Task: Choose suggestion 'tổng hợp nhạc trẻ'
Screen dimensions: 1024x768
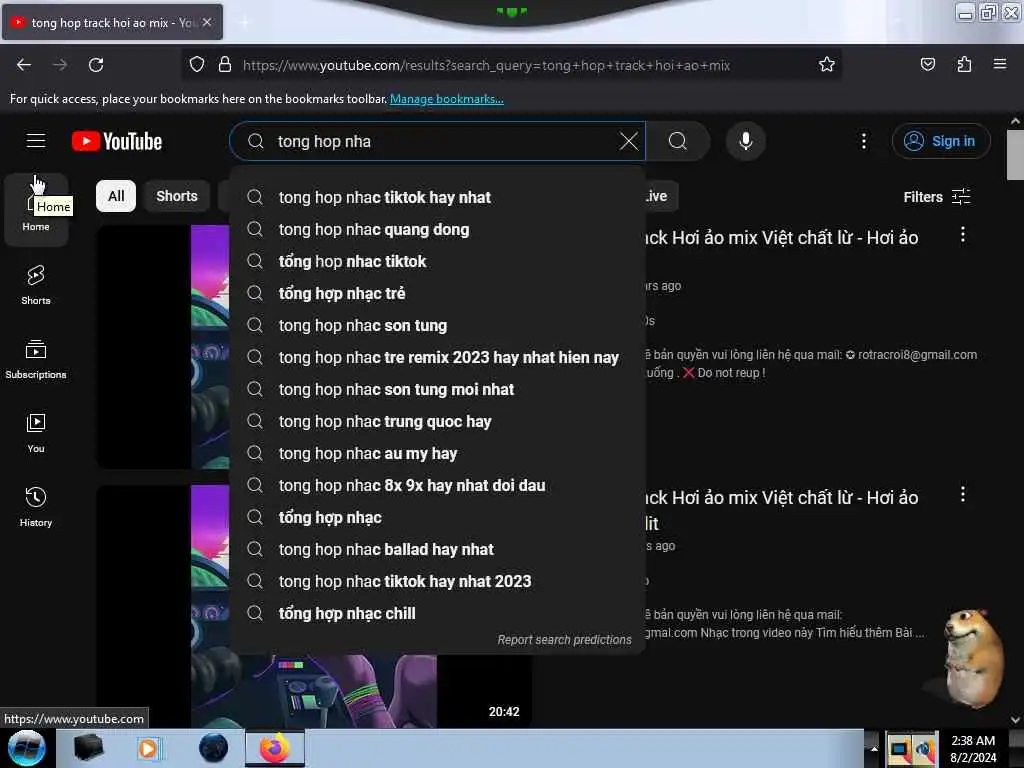Action: [437, 293]
